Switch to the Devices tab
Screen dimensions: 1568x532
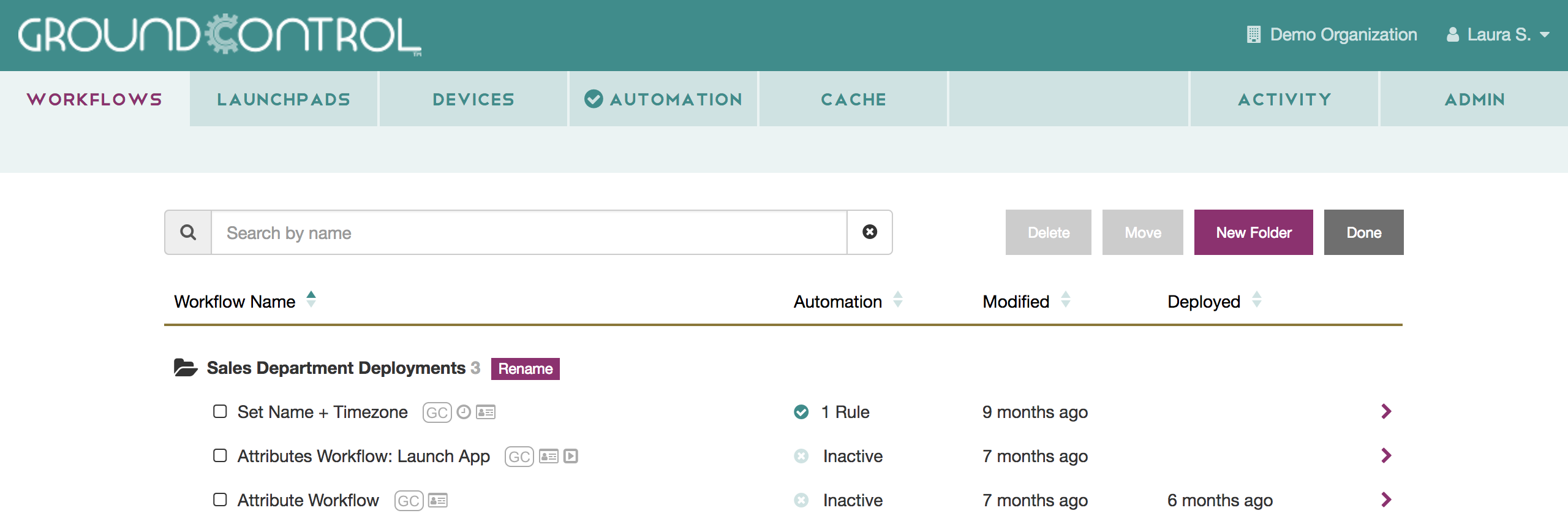coord(473,99)
